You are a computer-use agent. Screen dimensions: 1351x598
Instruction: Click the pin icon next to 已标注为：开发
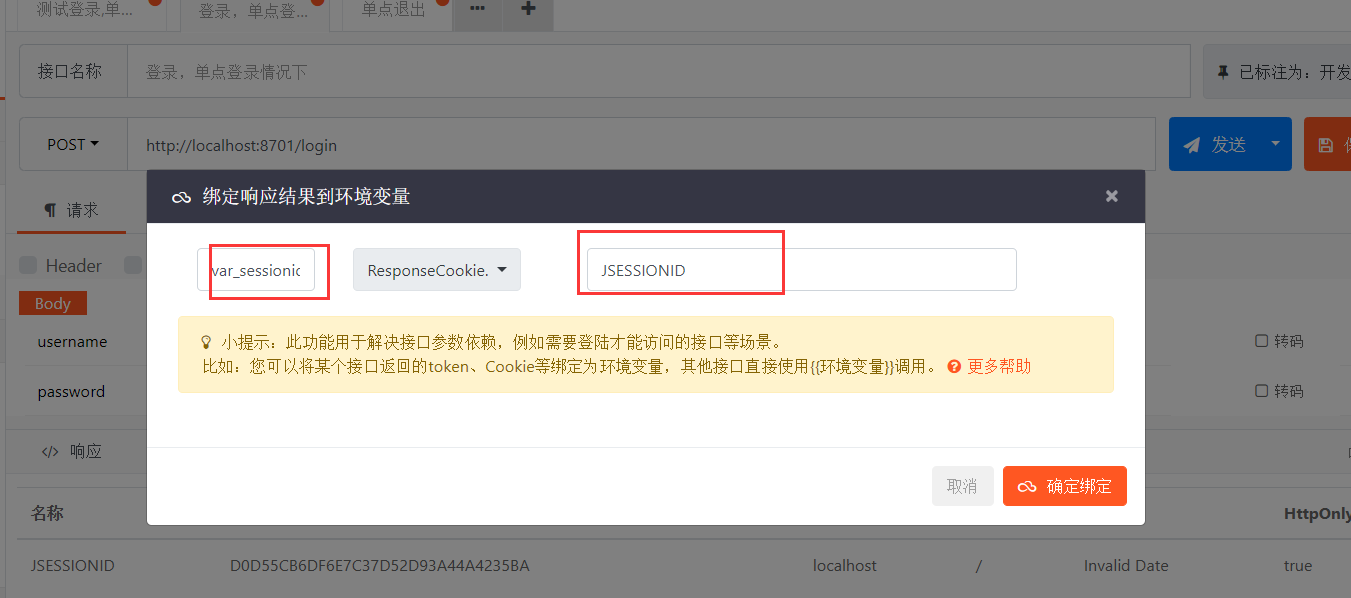pyautogui.click(x=1222, y=70)
